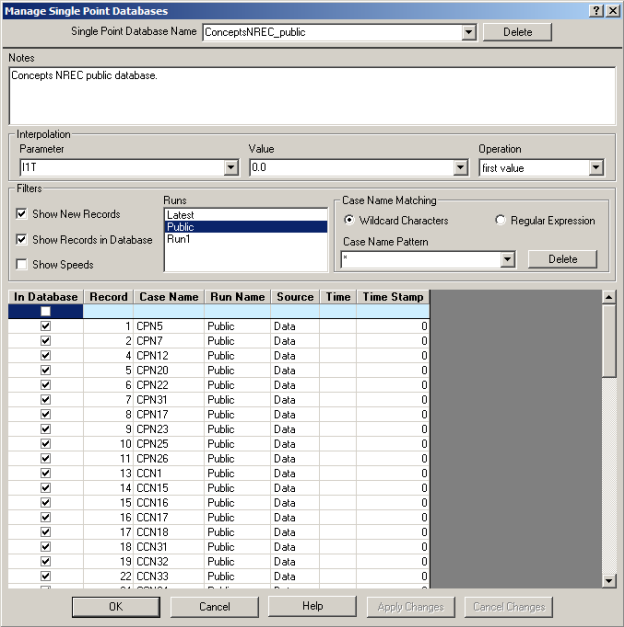Click the Help button at the bottom

click(312, 606)
